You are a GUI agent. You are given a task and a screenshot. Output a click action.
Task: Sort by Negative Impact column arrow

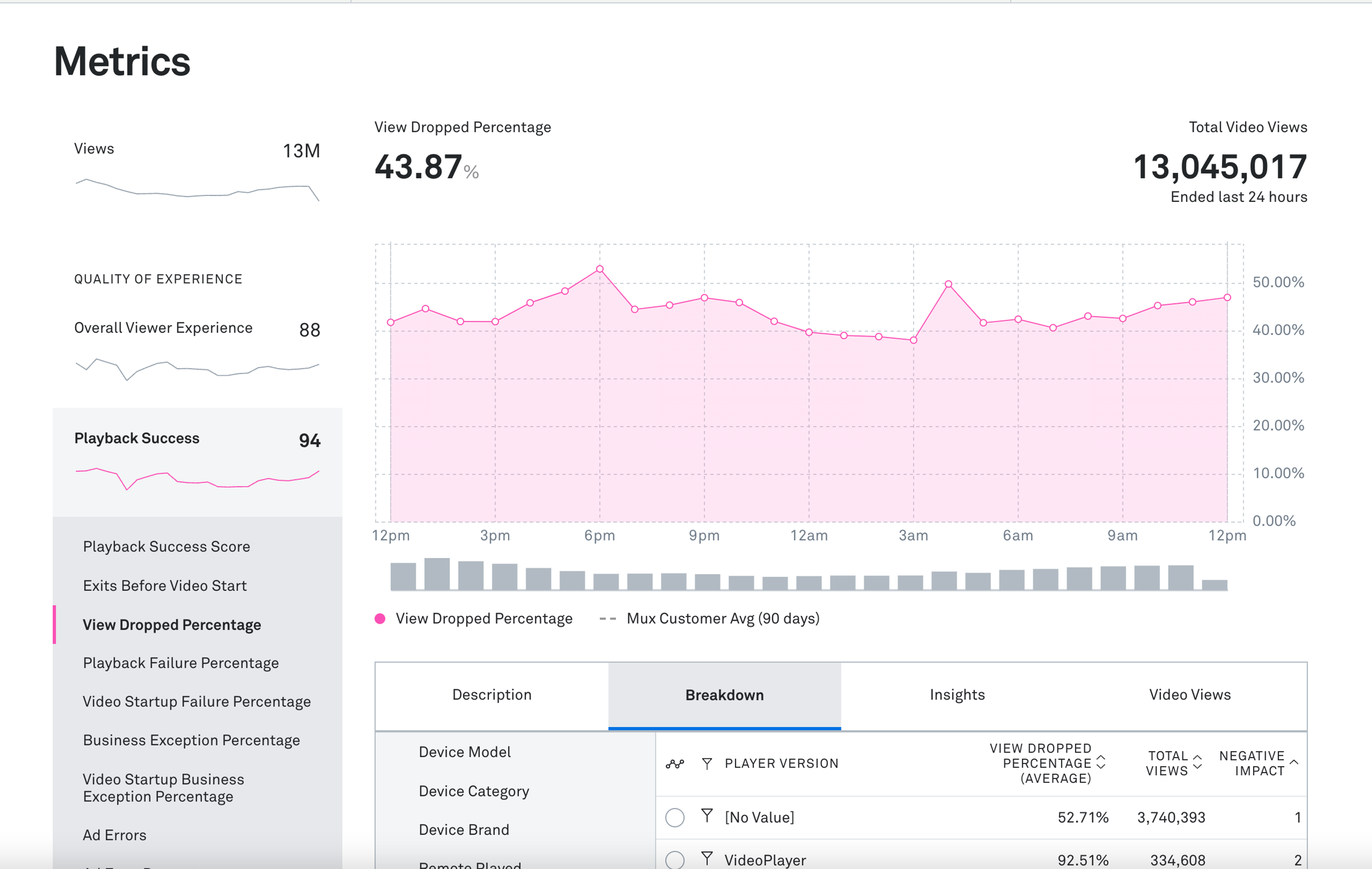tap(1293, 763)
